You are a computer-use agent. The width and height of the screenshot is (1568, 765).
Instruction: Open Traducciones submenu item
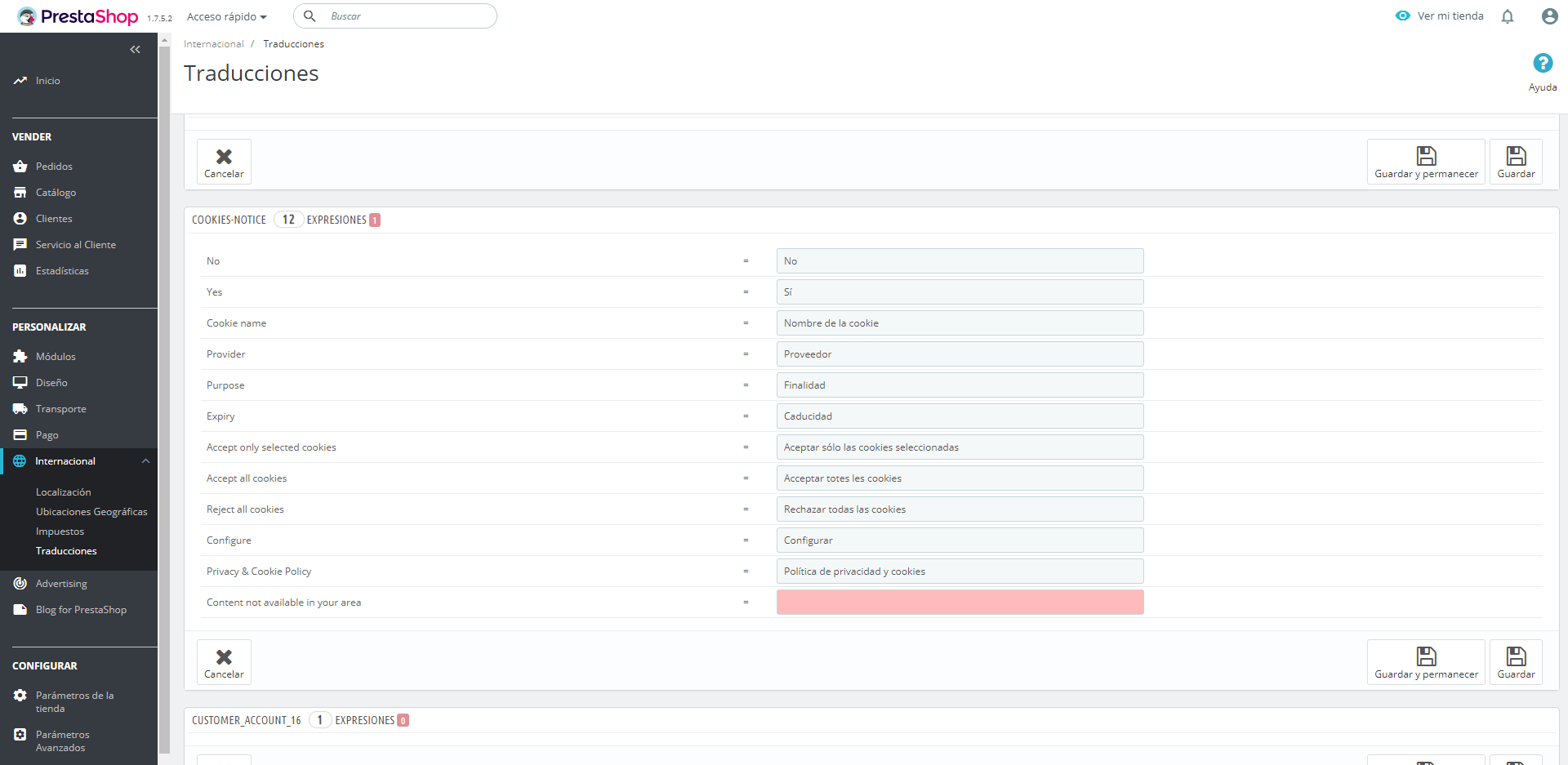point(66,551)
